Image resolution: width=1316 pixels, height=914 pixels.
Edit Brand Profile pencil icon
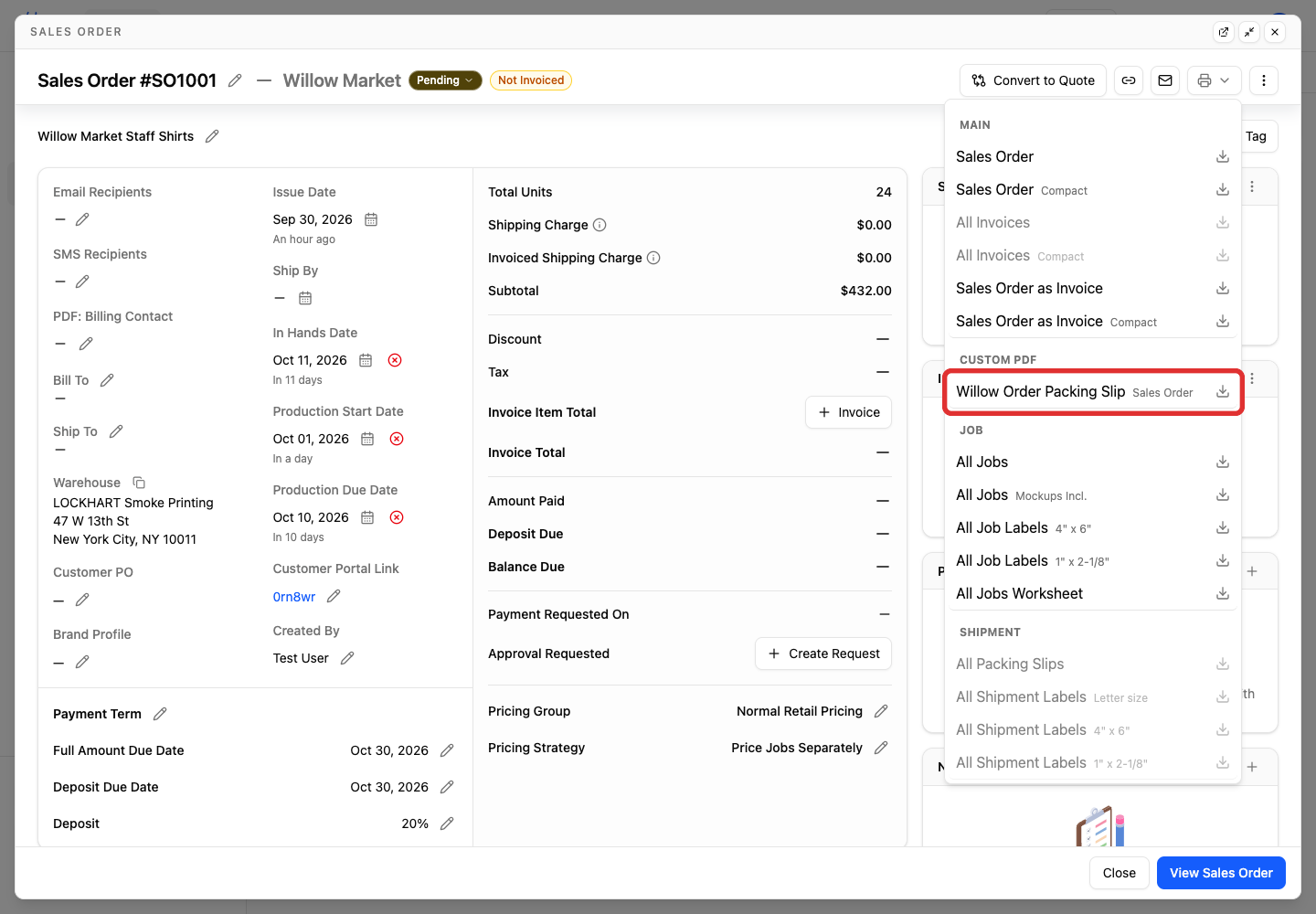coord(82,662)
